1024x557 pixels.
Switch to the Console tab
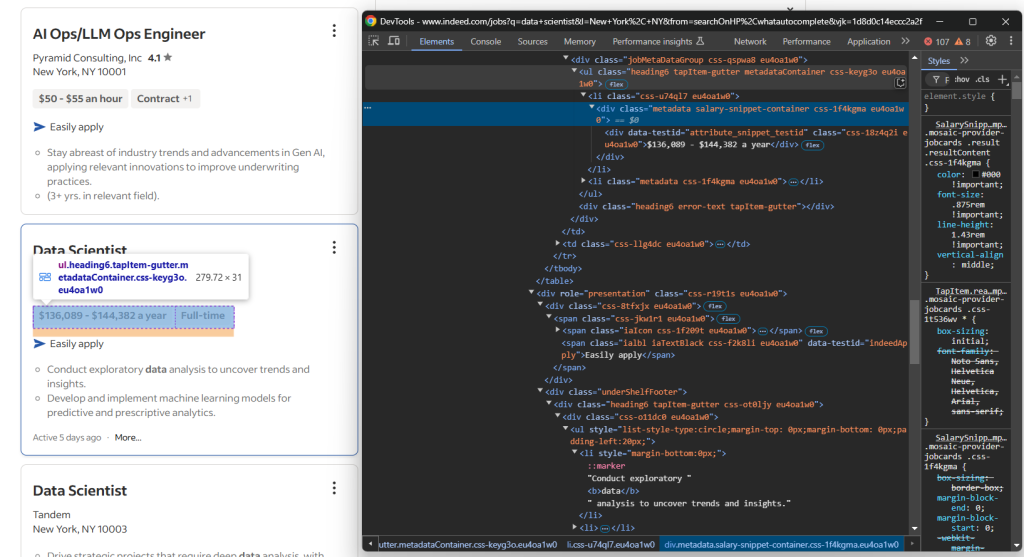click(x=486, y=41)
